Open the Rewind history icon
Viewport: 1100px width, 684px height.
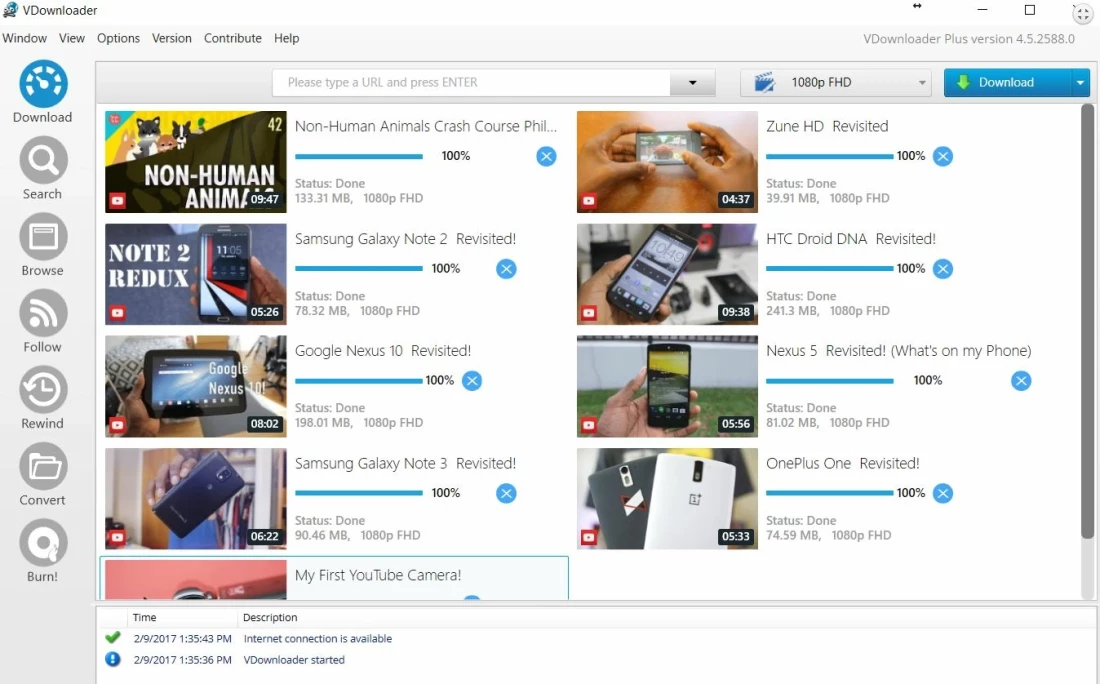(43, 390)
